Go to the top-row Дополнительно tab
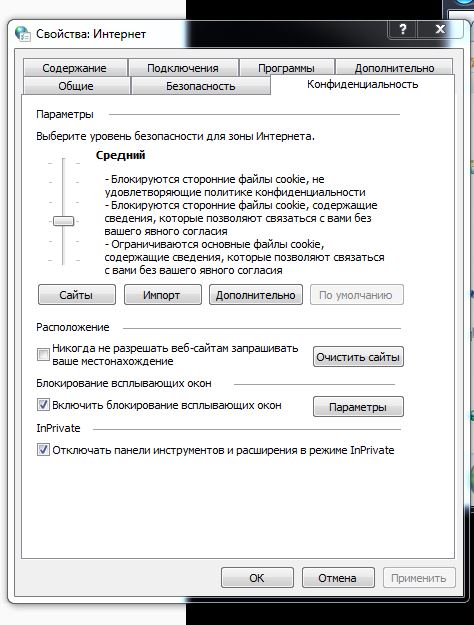 click(x=394, y=67)
